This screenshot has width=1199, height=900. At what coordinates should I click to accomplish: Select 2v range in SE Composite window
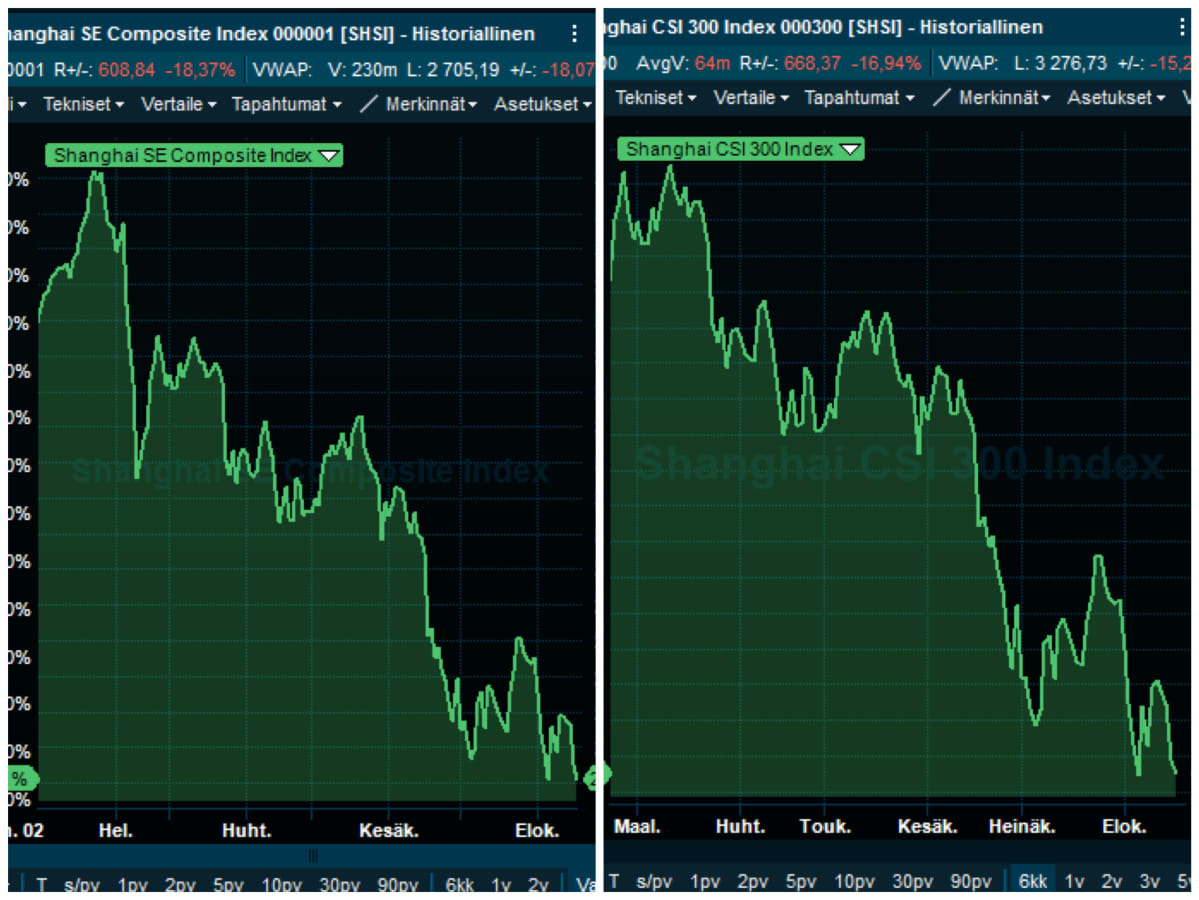[x=538, y=885]
